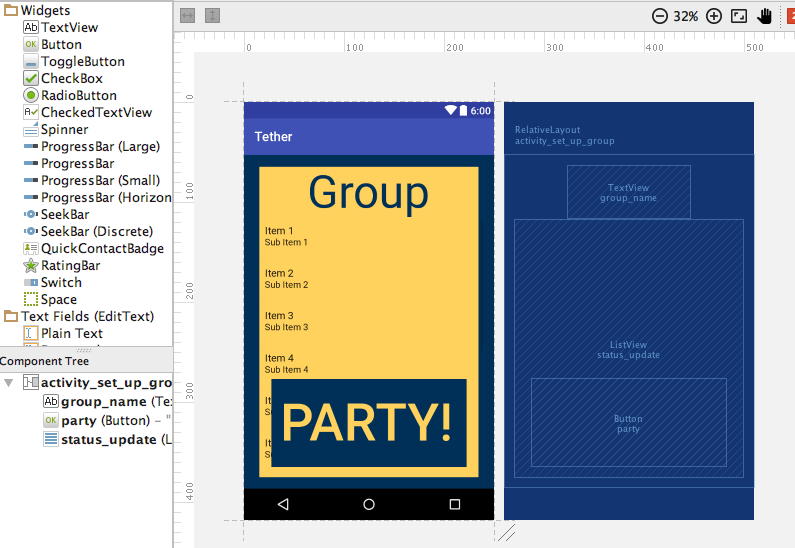
Task: Select ProgressBar (Horizontal) palette entry
Action: (x=97, y=197)
